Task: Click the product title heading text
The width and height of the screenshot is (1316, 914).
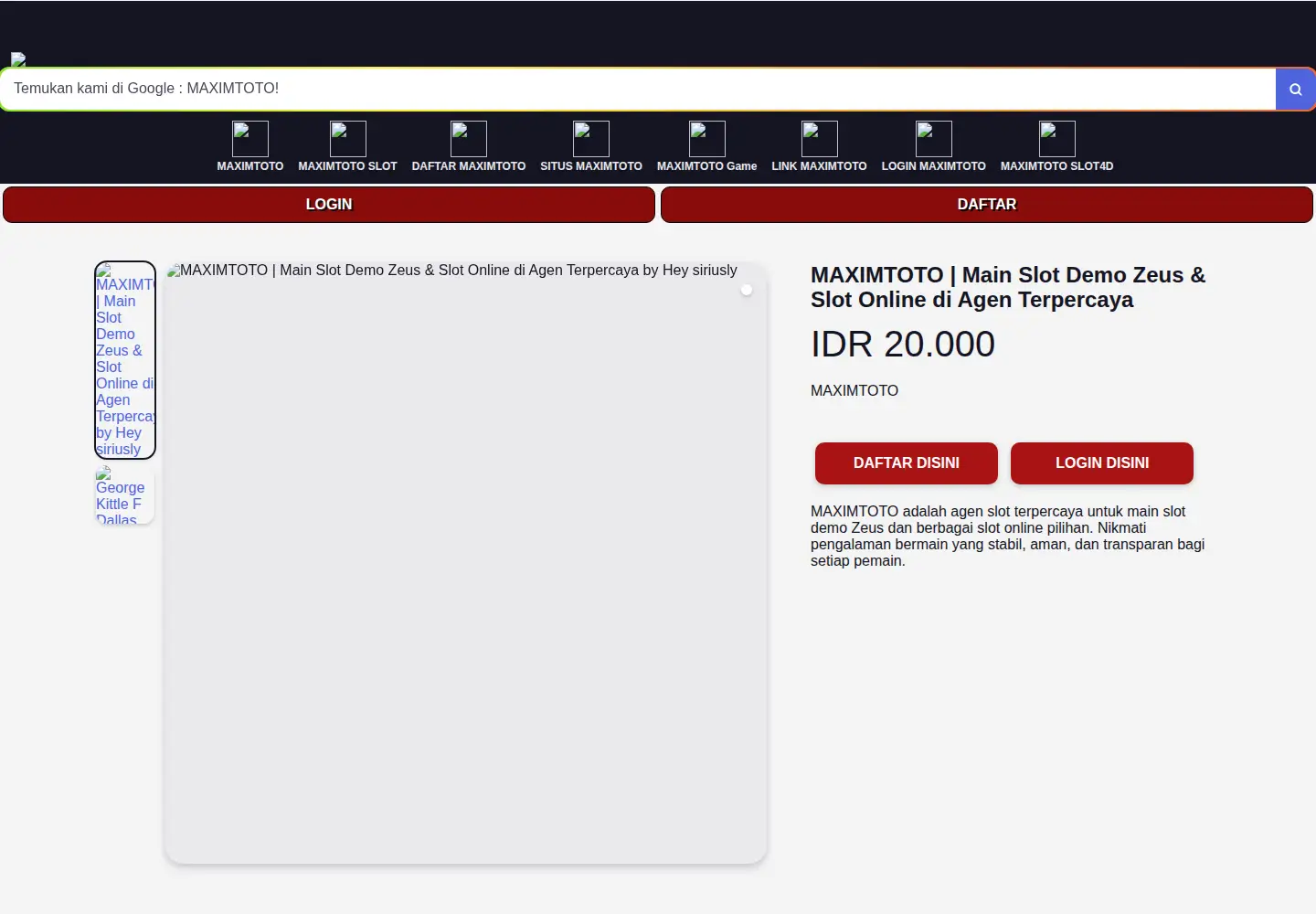Action: 1008,287
